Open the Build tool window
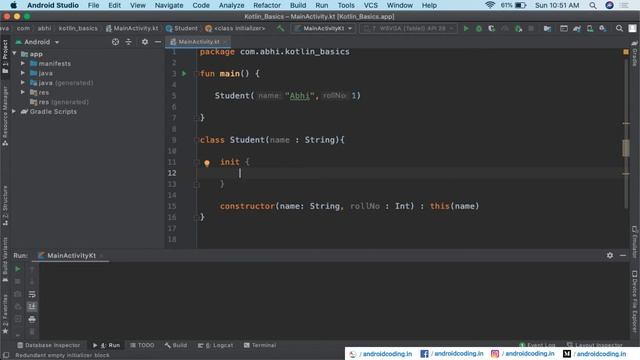 tap(176, 345)
